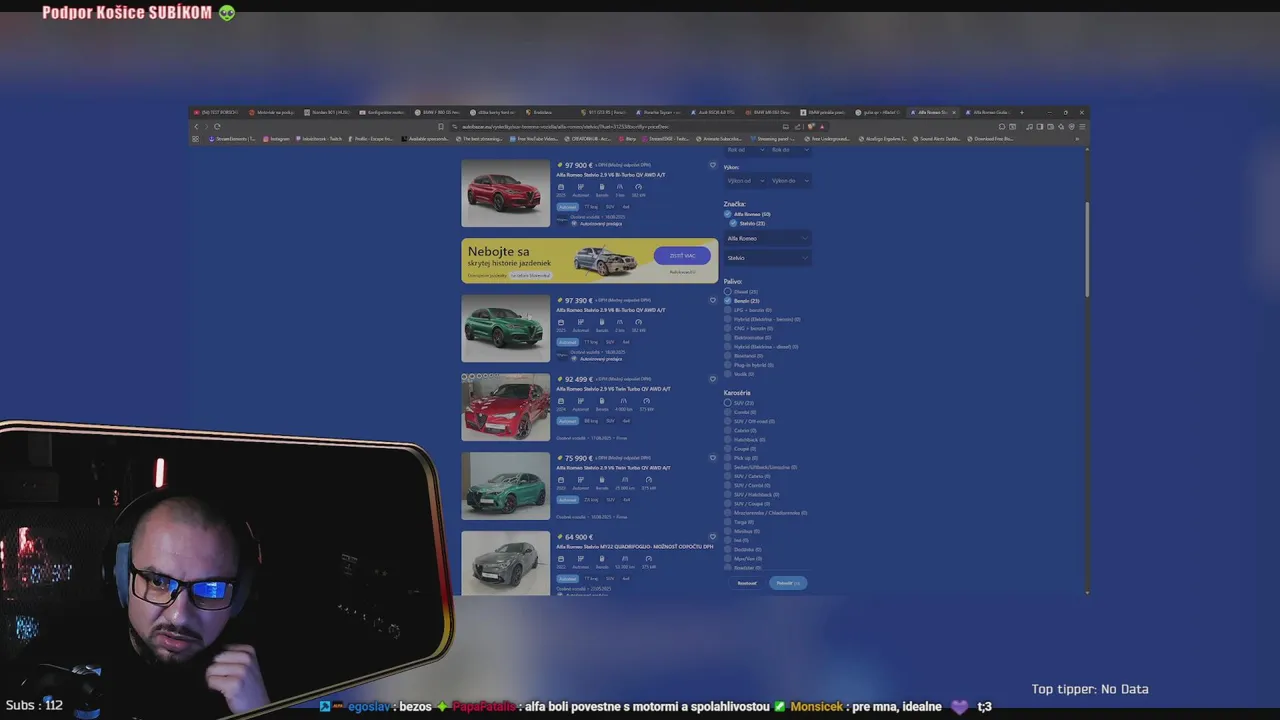Open the Výkon do dropdown
The image size is (1280, 720).
click(789, 181)
